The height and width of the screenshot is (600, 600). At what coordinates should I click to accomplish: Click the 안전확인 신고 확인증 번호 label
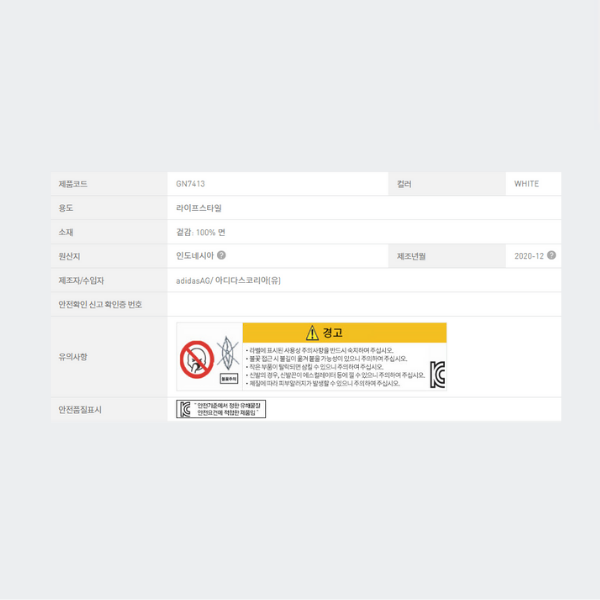[x=100, y=304]
